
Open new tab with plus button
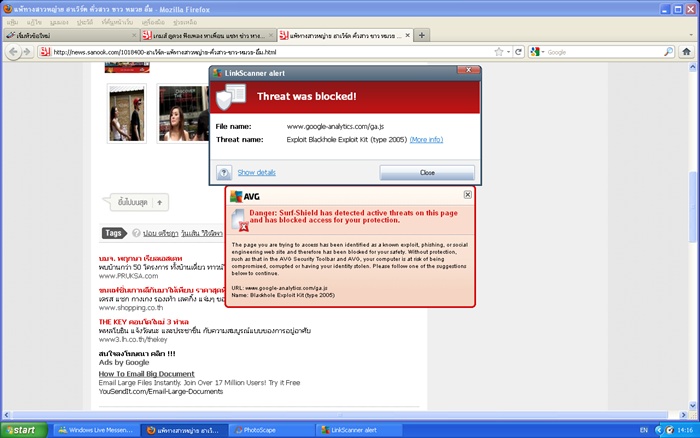(421, 35)
